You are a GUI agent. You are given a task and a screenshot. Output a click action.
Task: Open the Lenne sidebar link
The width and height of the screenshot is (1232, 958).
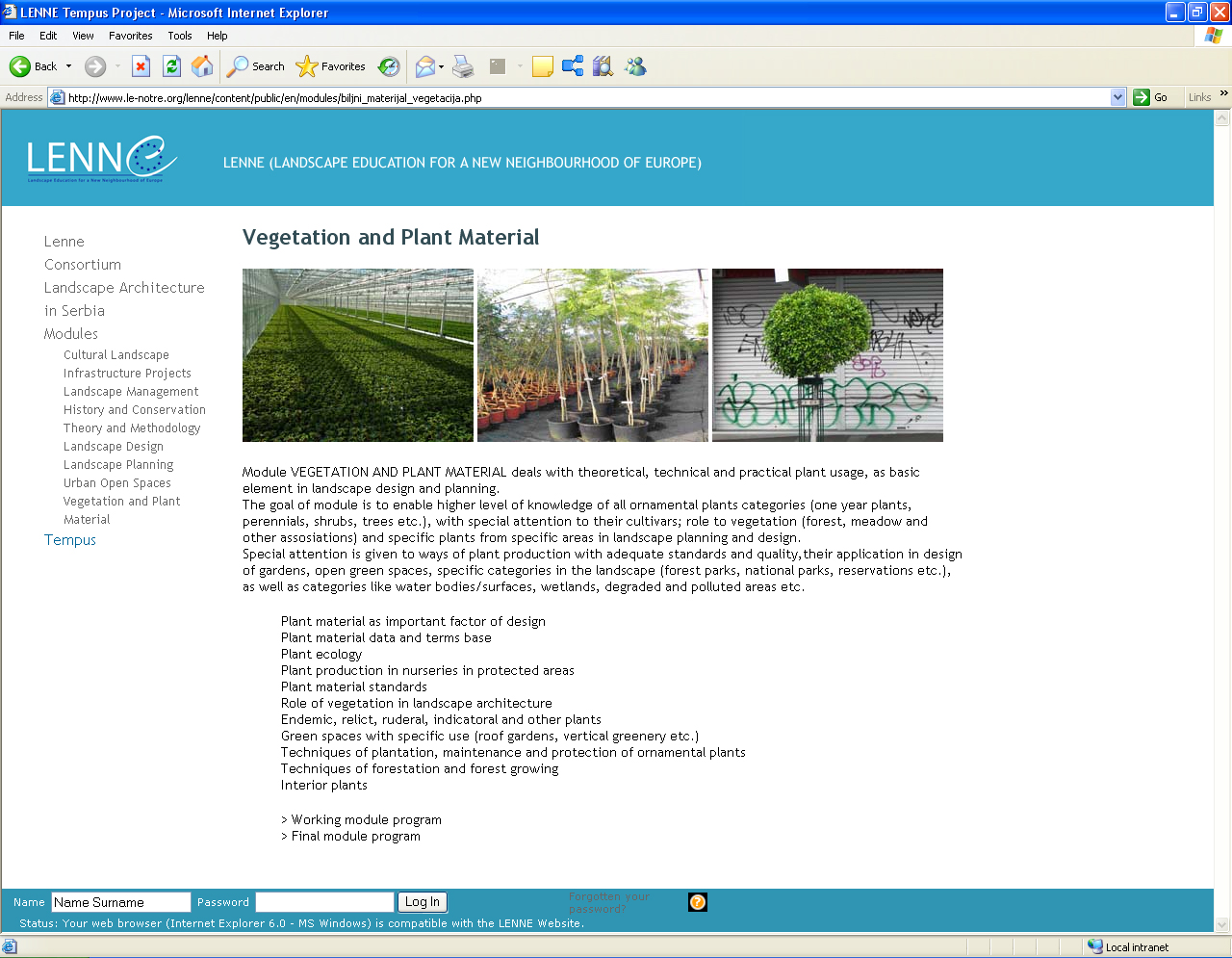[64, 242]
